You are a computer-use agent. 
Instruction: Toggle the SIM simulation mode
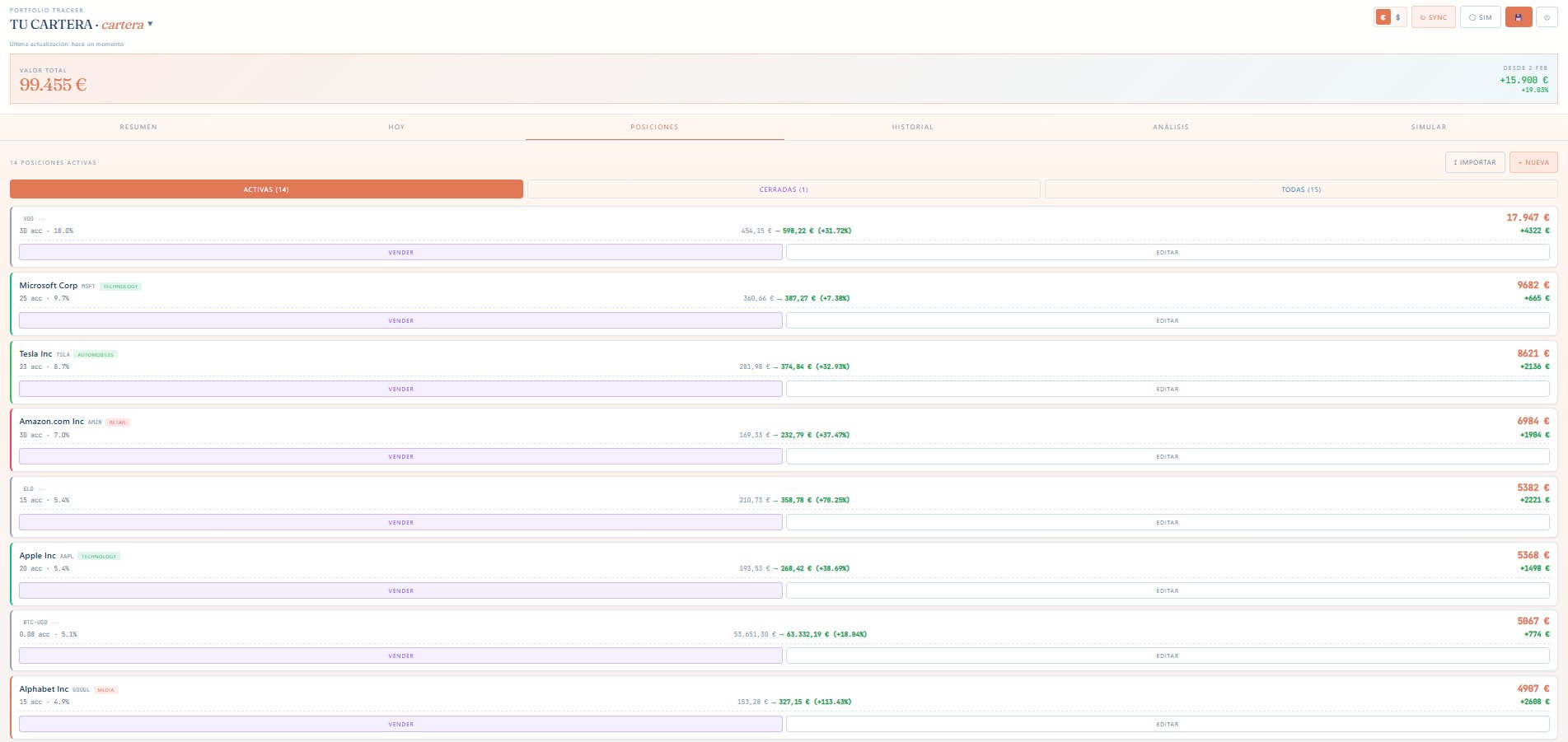(1481, 17)
